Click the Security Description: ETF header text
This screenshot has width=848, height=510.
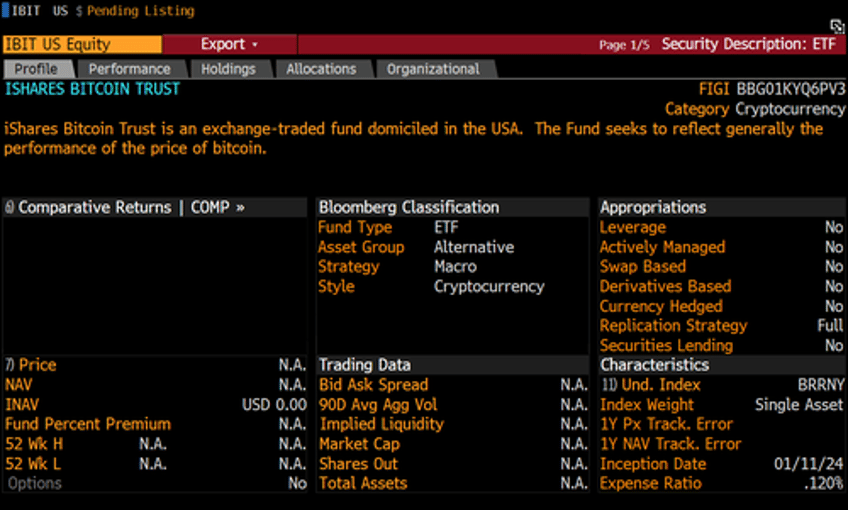click(x=749, y=44)
